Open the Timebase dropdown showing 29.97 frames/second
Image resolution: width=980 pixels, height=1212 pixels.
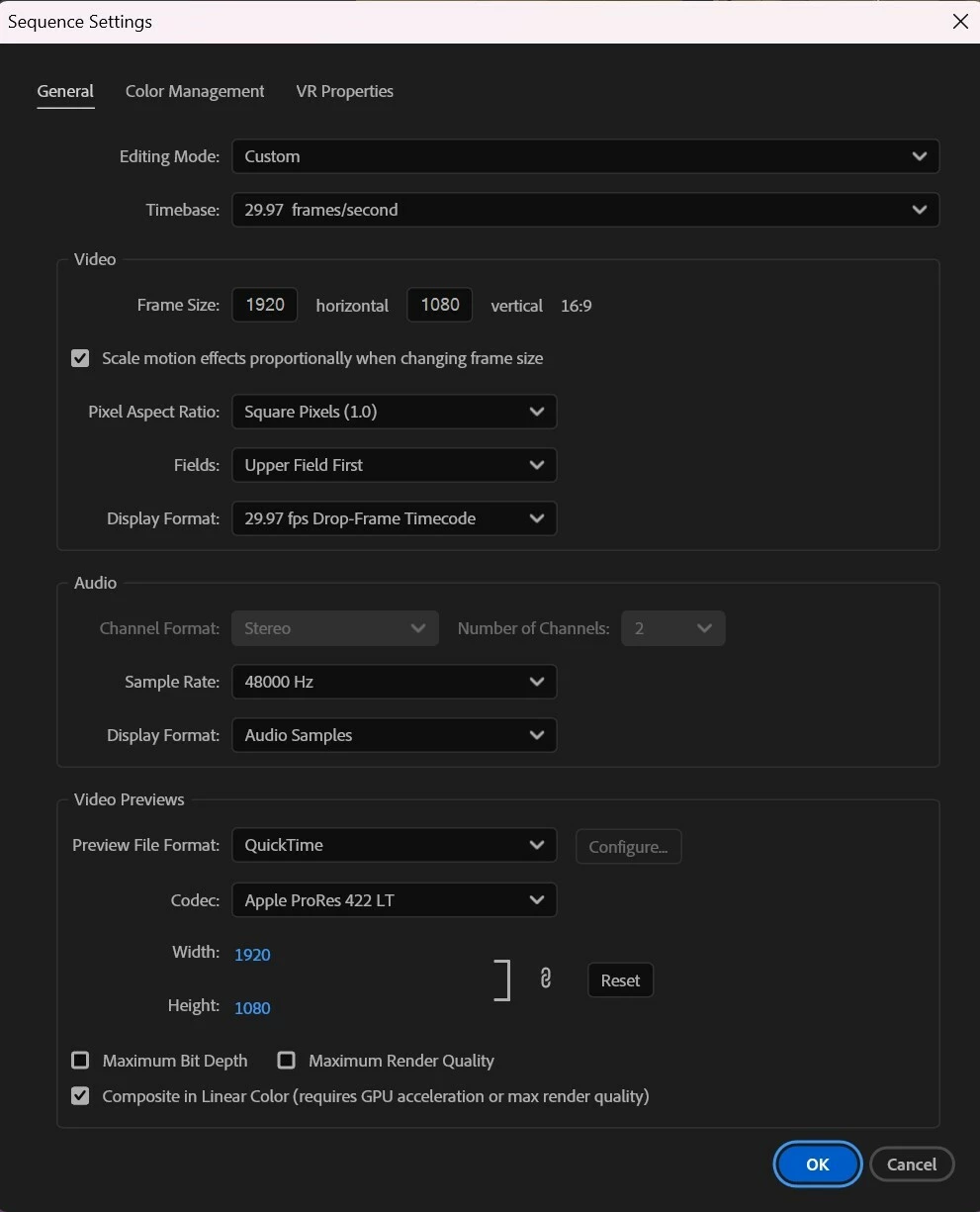(585, 210)
